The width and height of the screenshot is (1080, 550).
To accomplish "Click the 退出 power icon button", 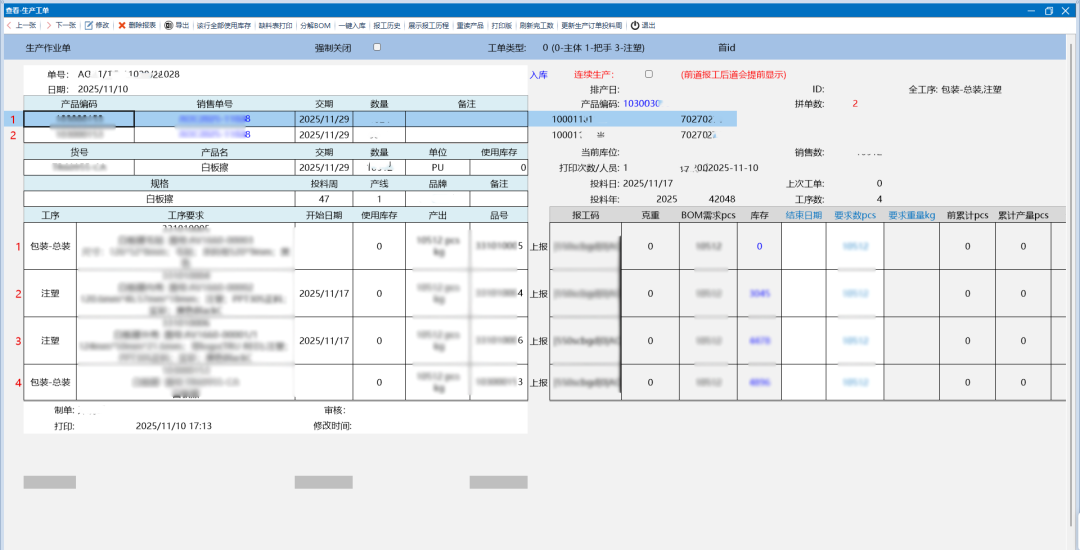I will click(643, 25).
